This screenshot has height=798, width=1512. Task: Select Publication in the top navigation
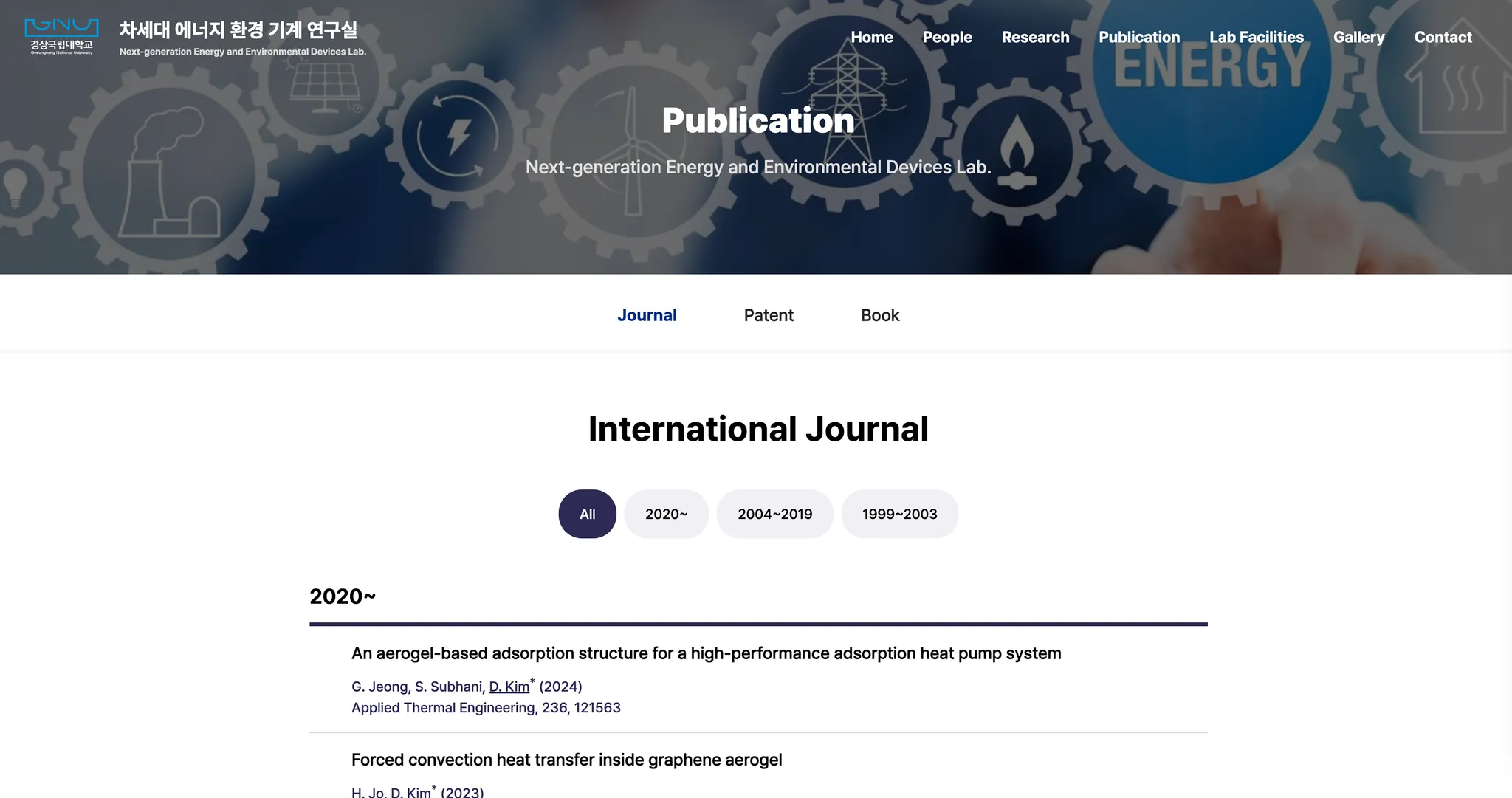click(x=1138, y=37)
